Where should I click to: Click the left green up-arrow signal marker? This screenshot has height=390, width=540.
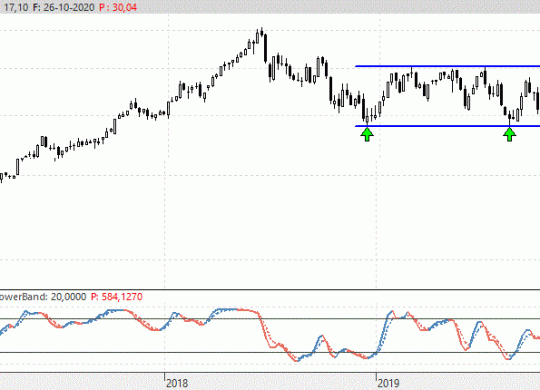coord(367,134)
